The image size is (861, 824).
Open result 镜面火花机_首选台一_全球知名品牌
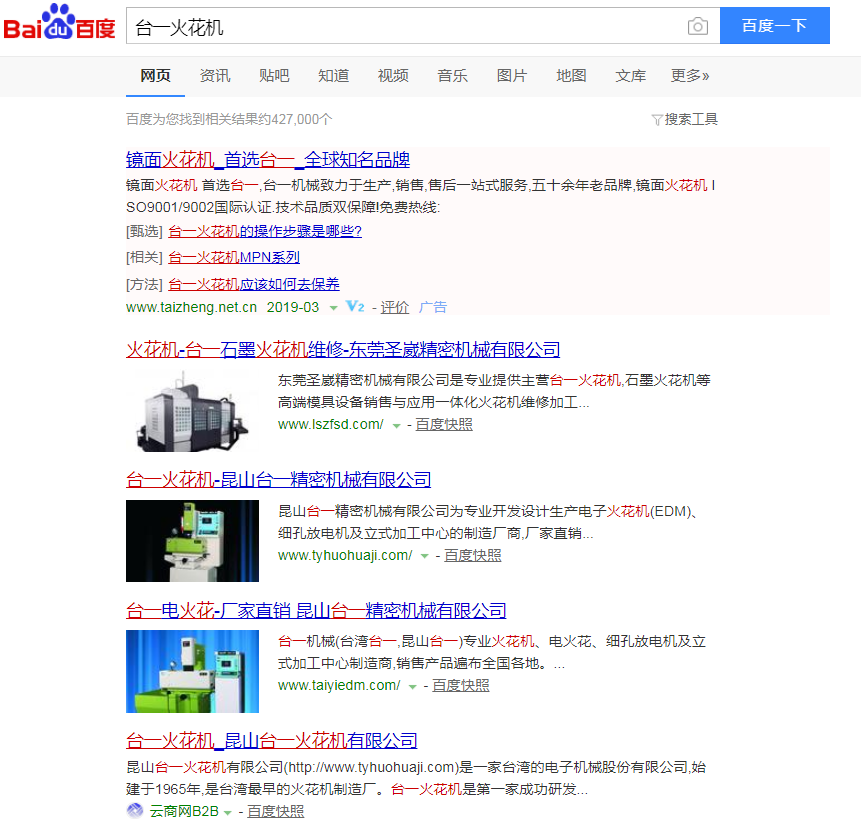click(x=267, y=160)
